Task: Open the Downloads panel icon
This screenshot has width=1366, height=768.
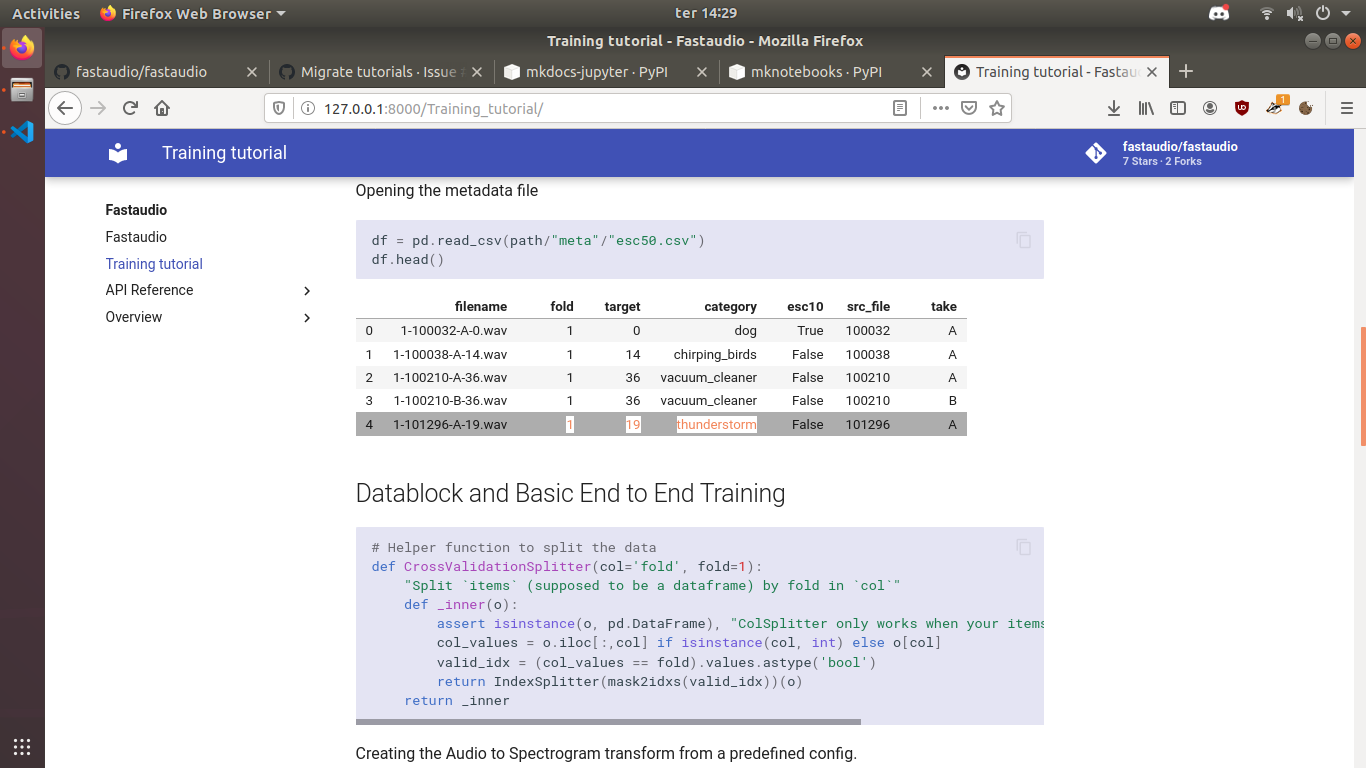Action: click(1113, 108)
